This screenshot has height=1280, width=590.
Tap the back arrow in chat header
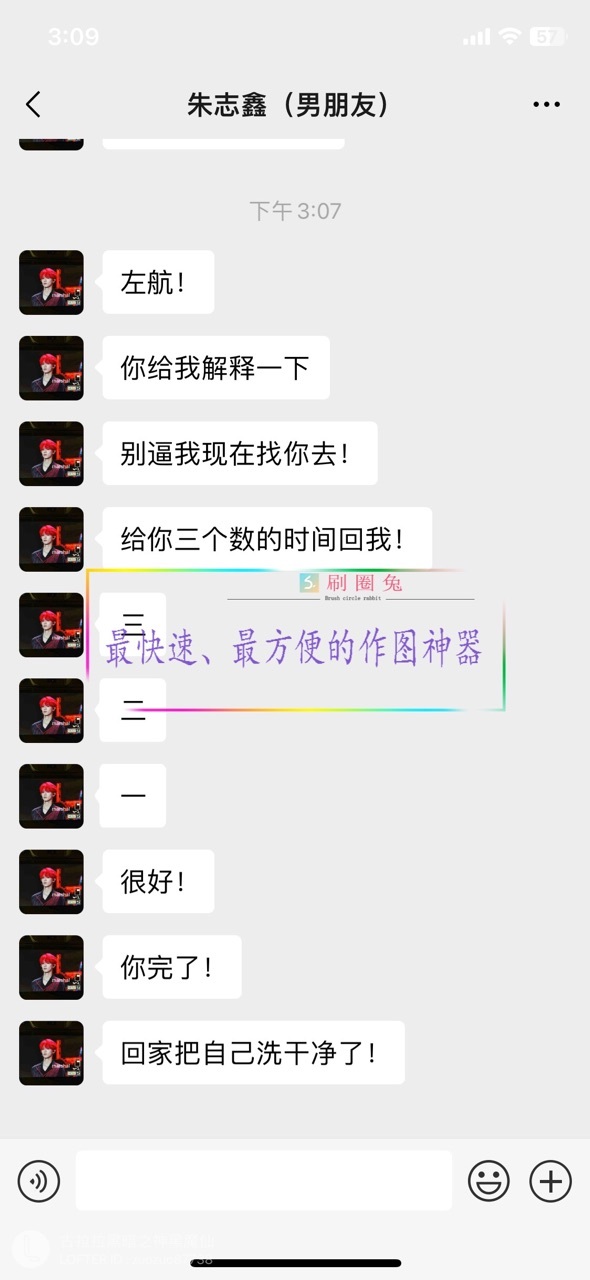point(33,104)
